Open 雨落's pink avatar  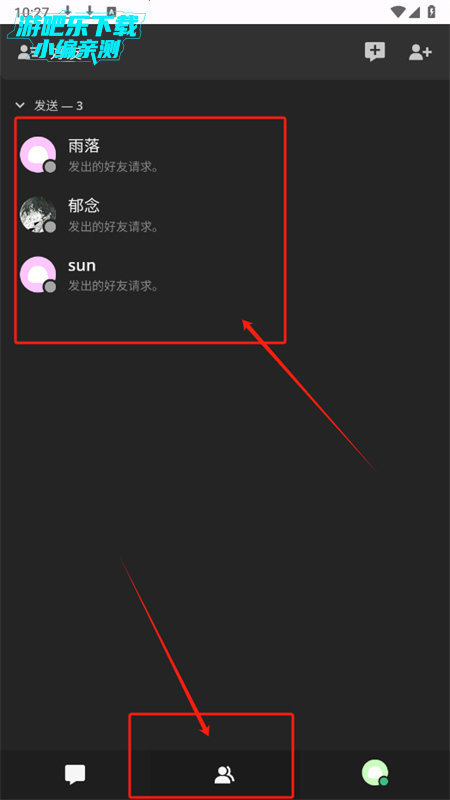[x=38, y=155]
